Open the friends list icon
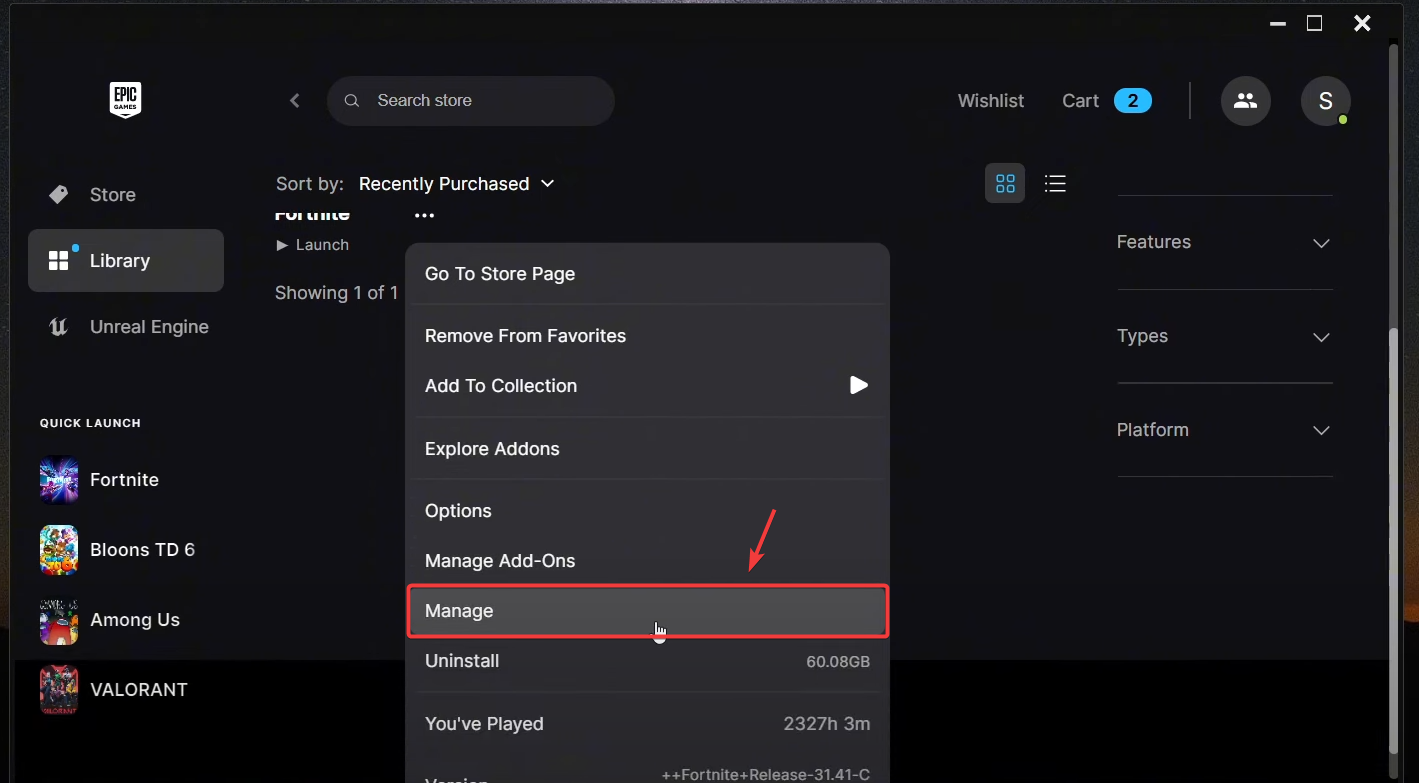Screen dimensions: 1419x783 pos(1245,101)
